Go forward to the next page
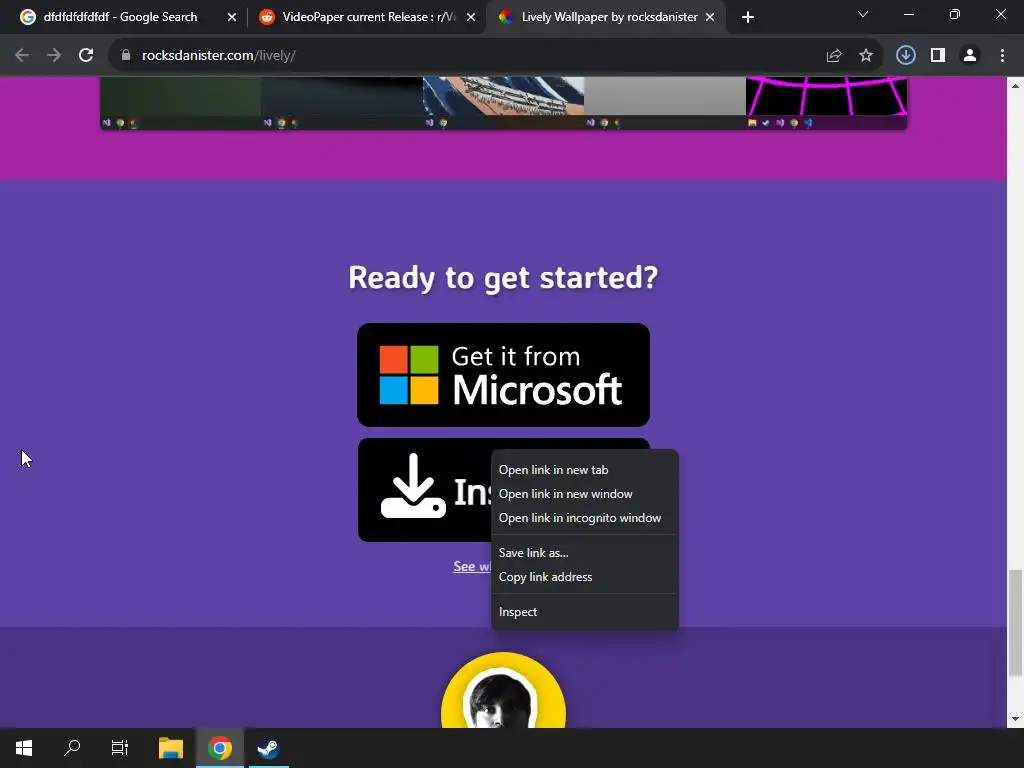Image resolution: width=1024 pixels, height=768 pixels. click(x=54, y=56)
